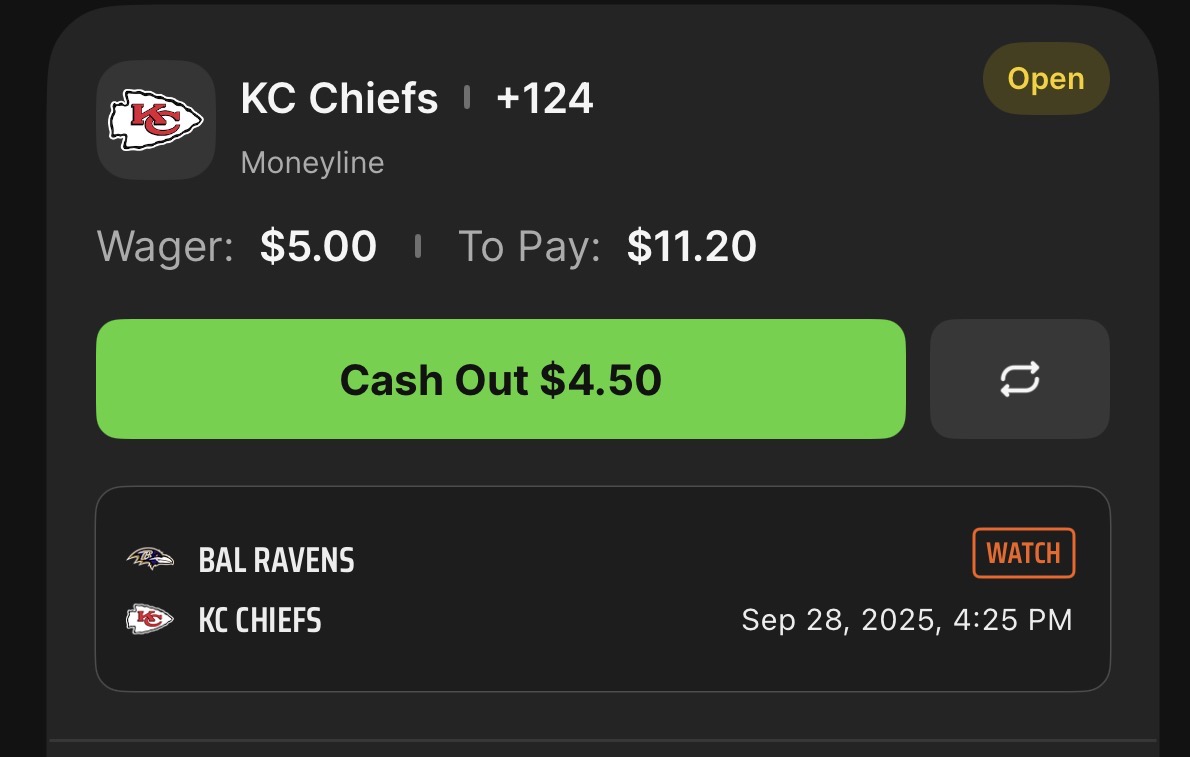Cash out the bet for $4.50
This screenshot has width=1190, height=757.
pyautogui.click(x=501, y=379)
